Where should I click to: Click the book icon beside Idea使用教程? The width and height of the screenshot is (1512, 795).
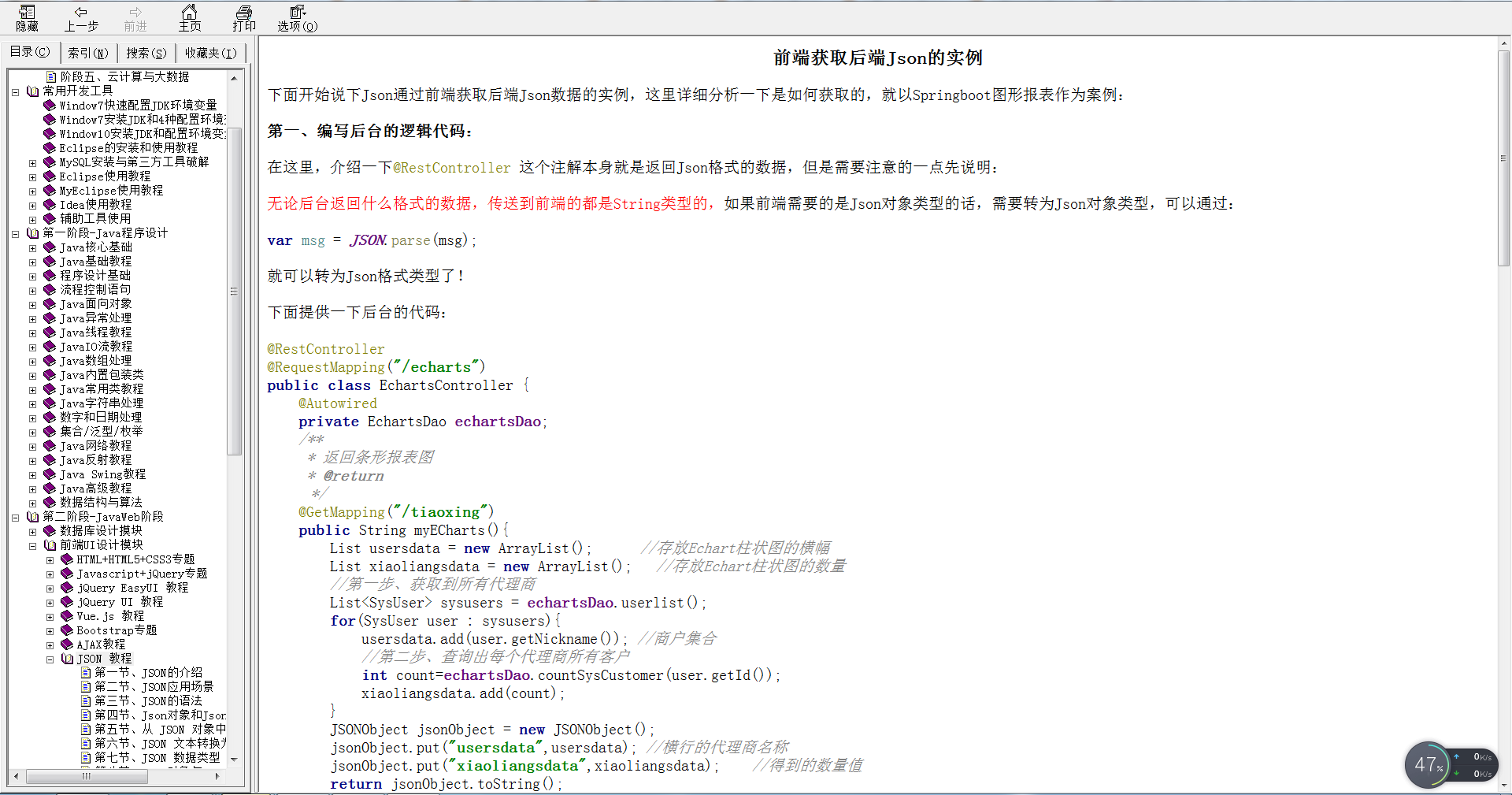(x=50, y=204)
